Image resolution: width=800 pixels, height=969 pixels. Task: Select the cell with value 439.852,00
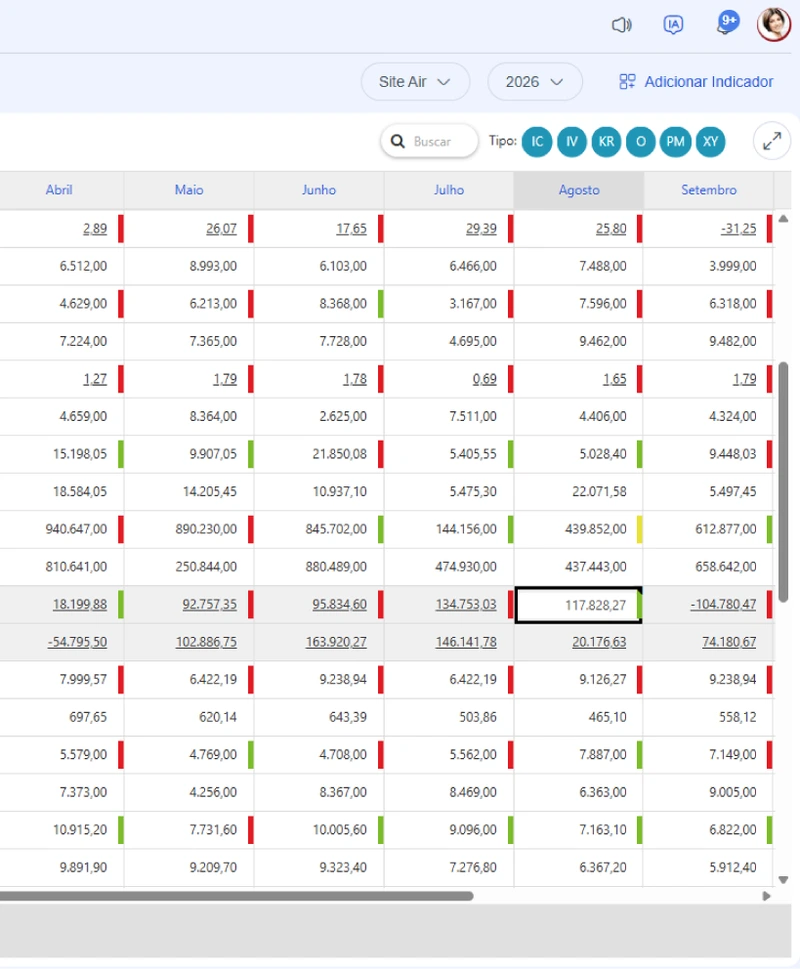[578, 529]
